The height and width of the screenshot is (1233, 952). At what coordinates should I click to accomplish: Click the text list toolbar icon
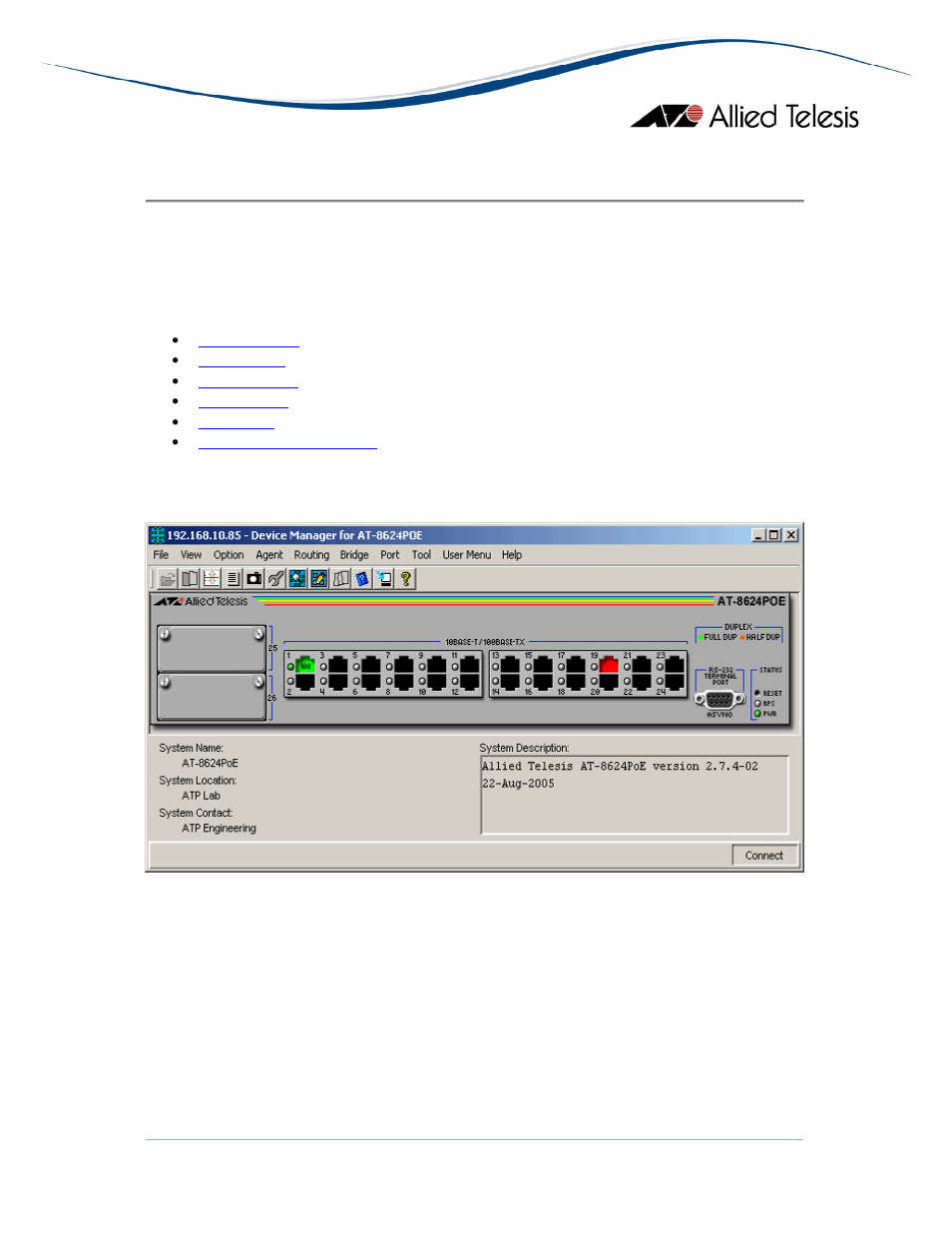(233, 578)
